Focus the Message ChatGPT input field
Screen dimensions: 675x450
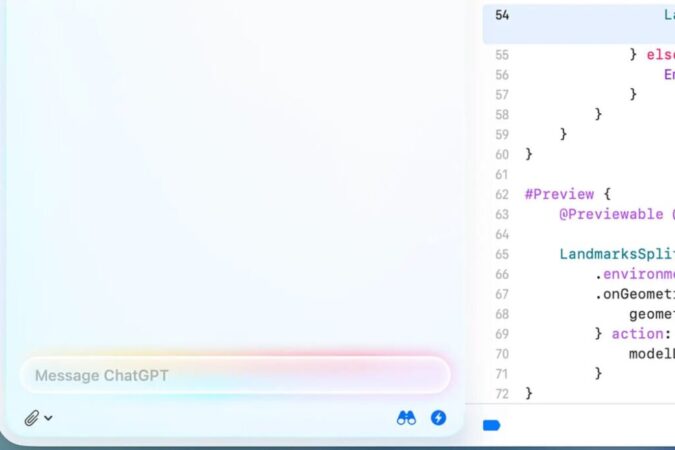(x=235, y=376)
